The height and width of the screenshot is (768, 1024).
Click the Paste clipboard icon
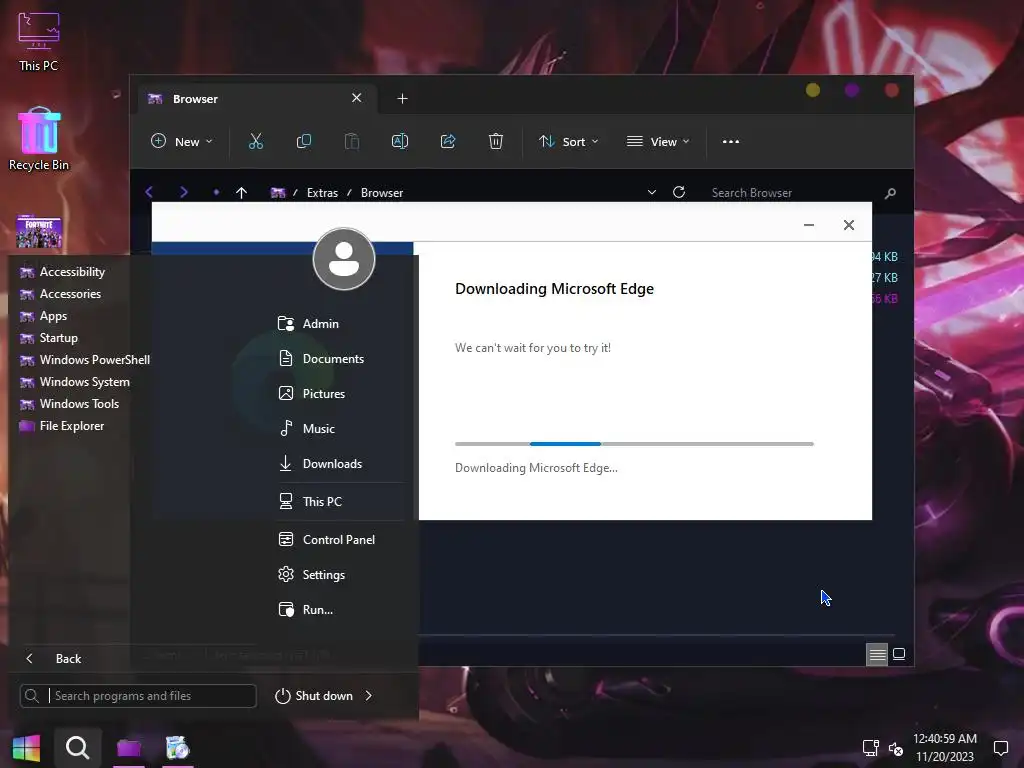(x=352, y=141)
